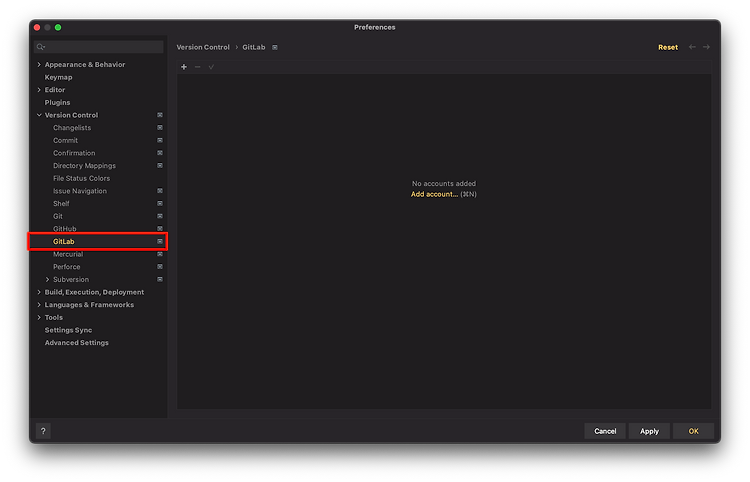The width and height of the screenshot is (750, 482).
Task: Open Keymap settings
Action: point(58,77)
